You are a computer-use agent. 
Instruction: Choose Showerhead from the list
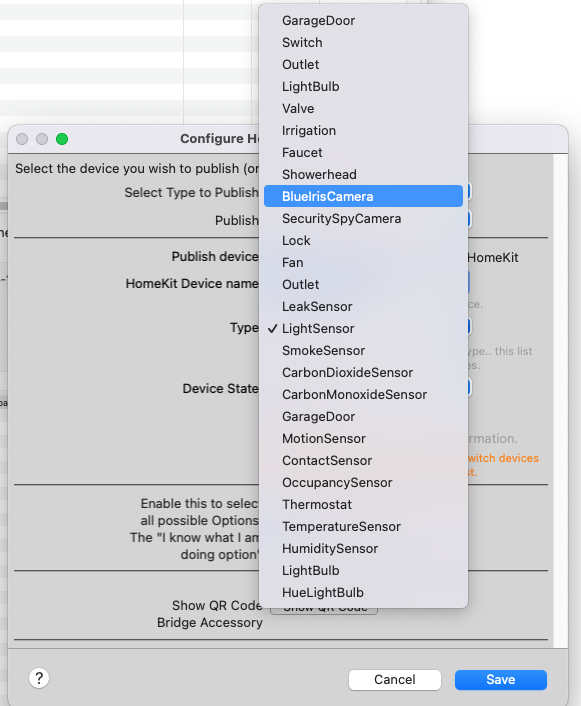click(363, 174)
